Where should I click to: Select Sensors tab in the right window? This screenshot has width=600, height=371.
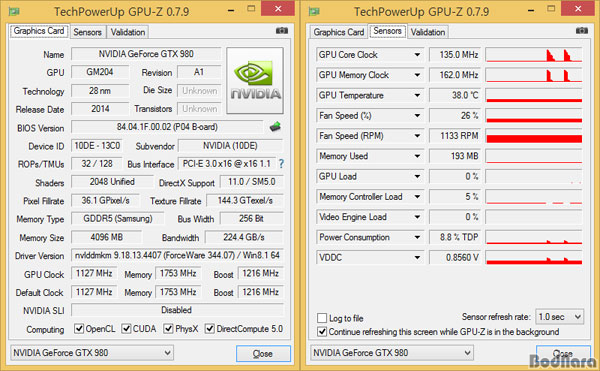click(387, 31)
